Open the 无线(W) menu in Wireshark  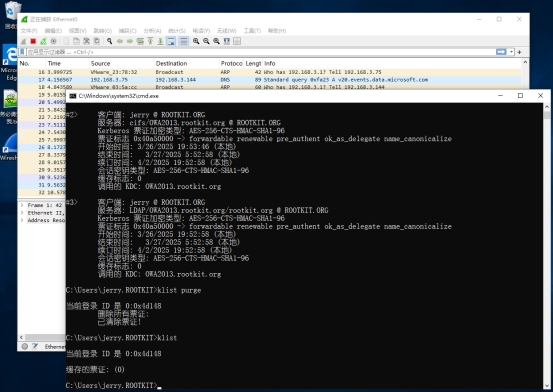(226, 31)
